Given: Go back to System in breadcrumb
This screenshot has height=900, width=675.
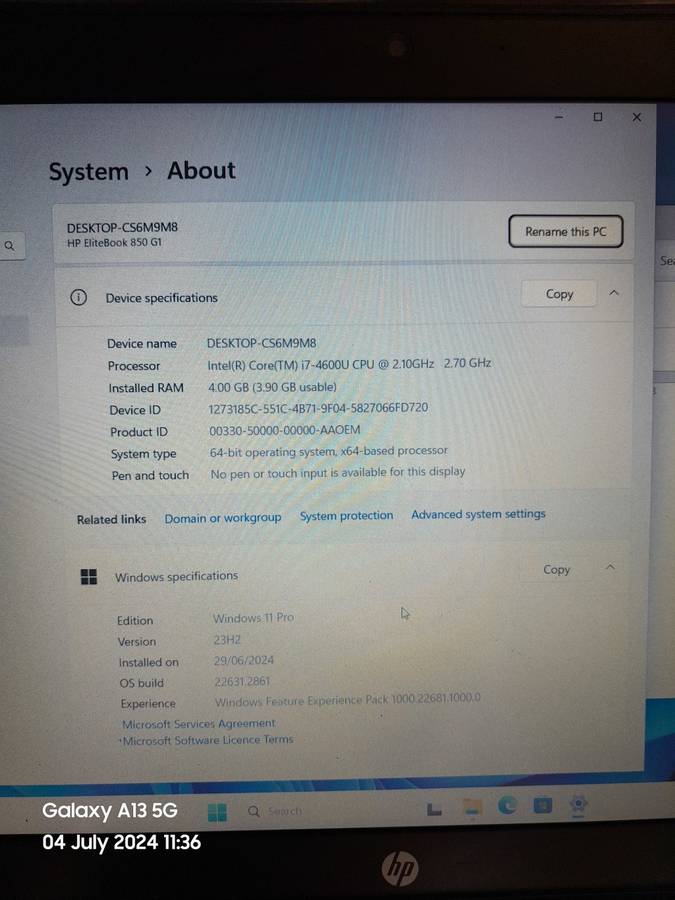Looking at the screenshot, I should (x=88, y=172).
